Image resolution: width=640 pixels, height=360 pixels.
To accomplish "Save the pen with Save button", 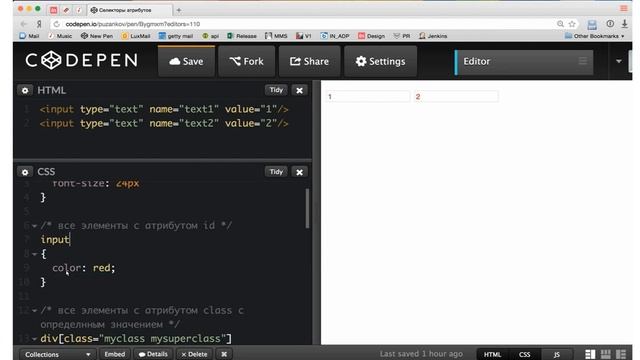I will (x=187, y=61).
